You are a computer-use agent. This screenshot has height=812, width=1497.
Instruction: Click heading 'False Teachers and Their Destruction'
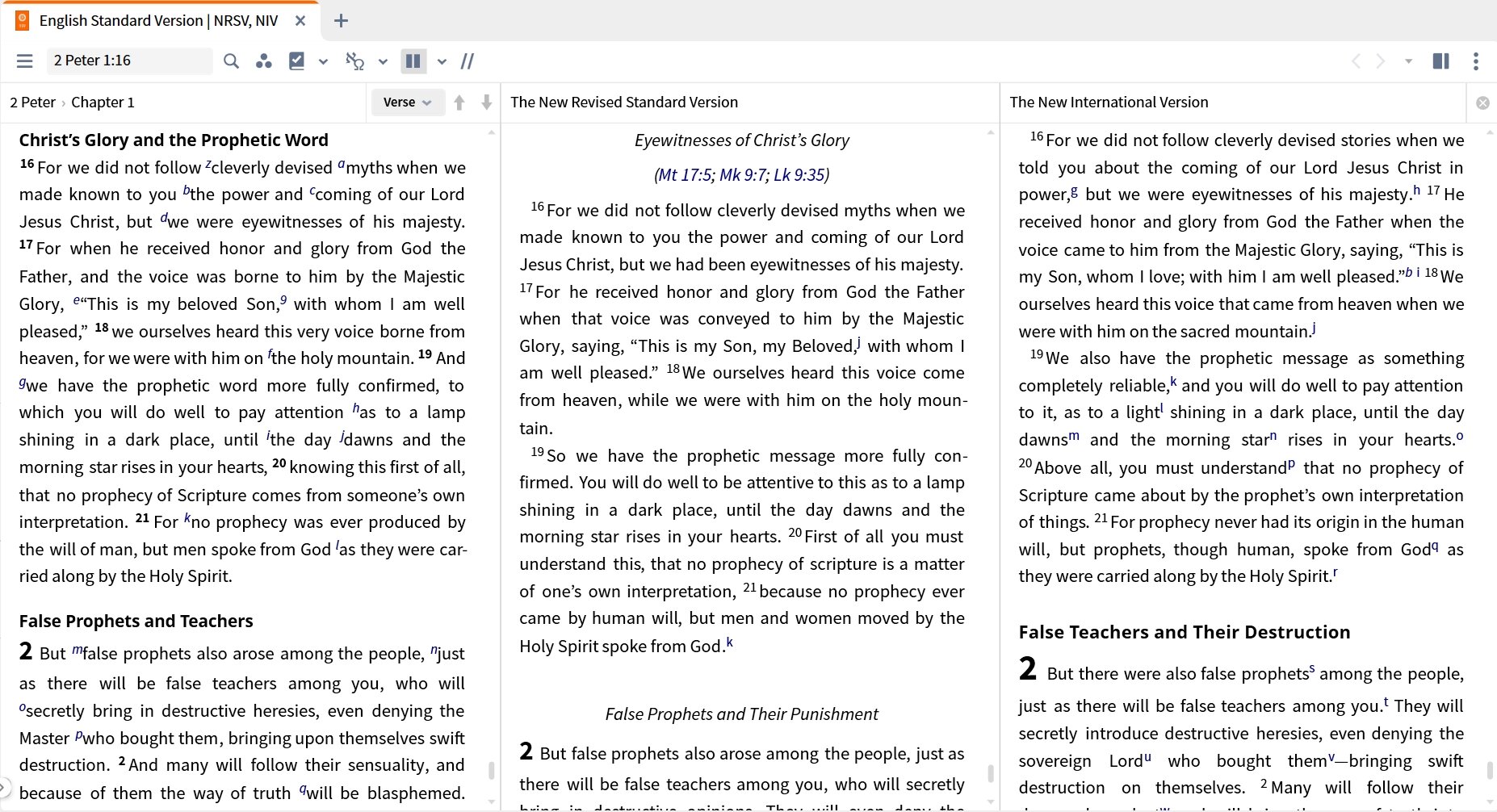[x=1185, y=632]
